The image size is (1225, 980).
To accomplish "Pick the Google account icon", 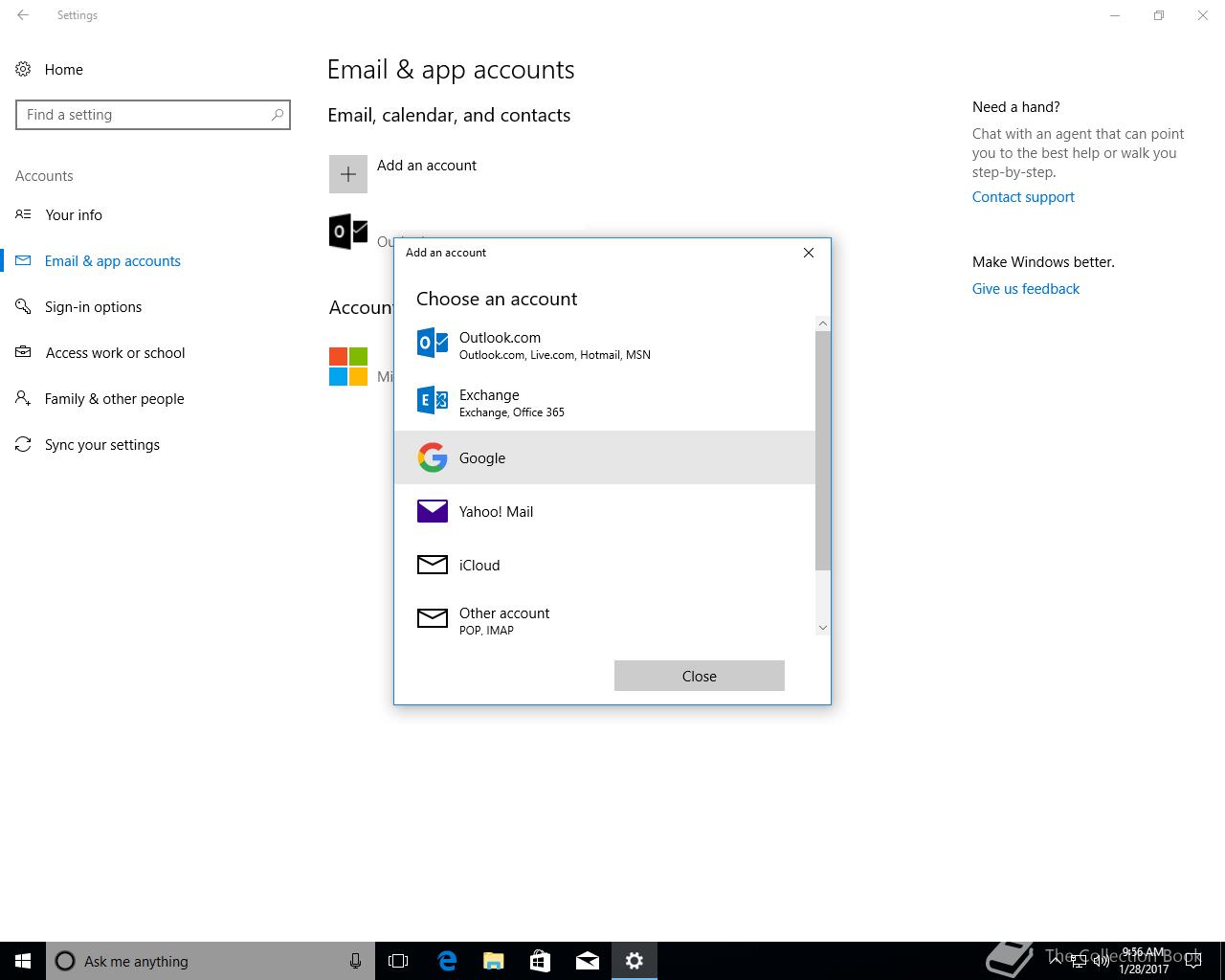I will pyautogui.click(x=433, y=457).
